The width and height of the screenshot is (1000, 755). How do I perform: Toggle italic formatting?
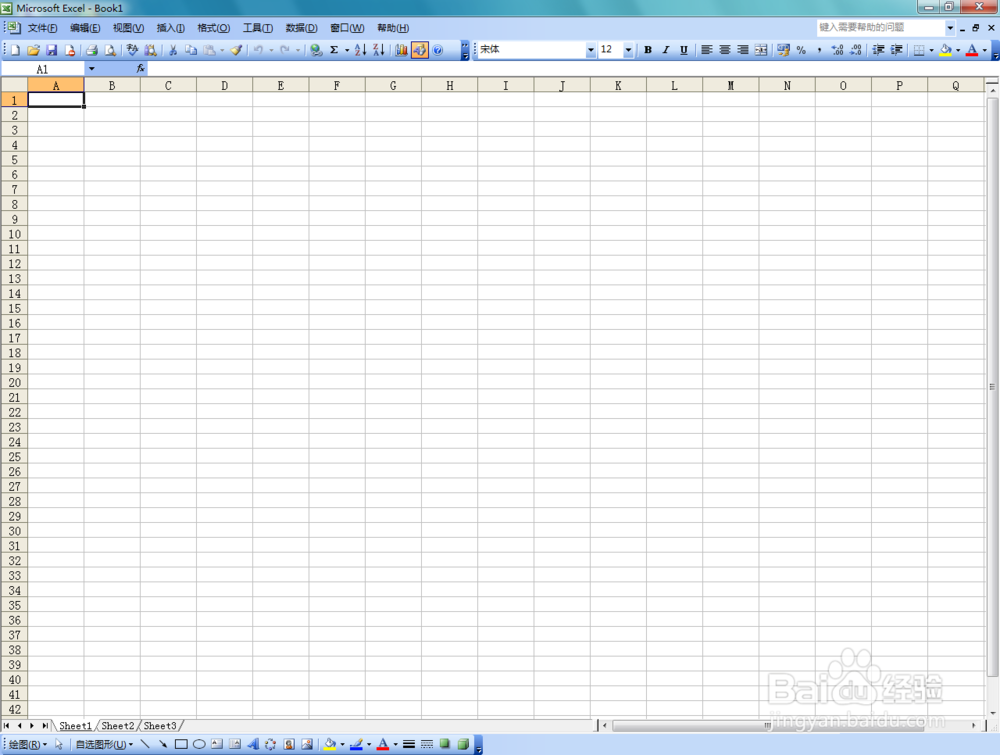pyautogui.click(x=666, y=50)
